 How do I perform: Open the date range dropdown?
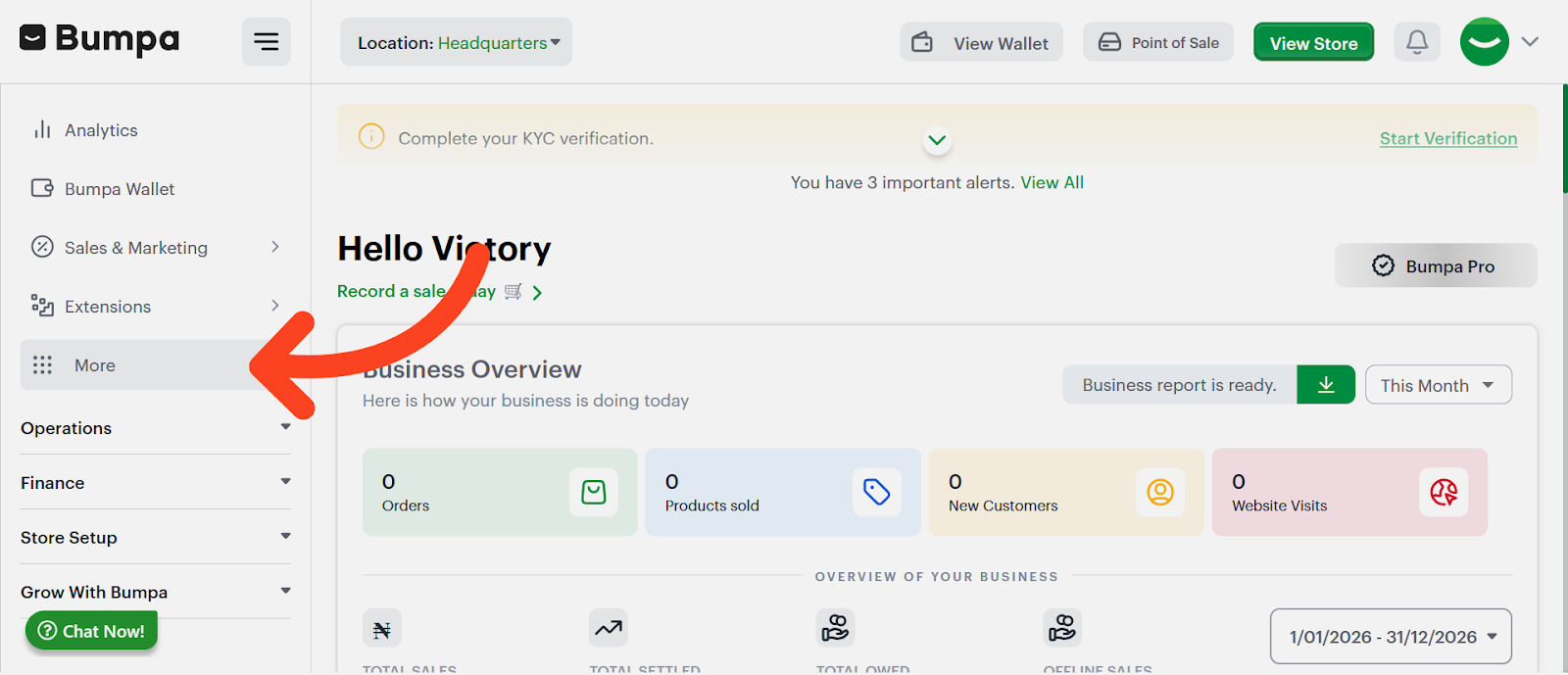point(1391,637)
